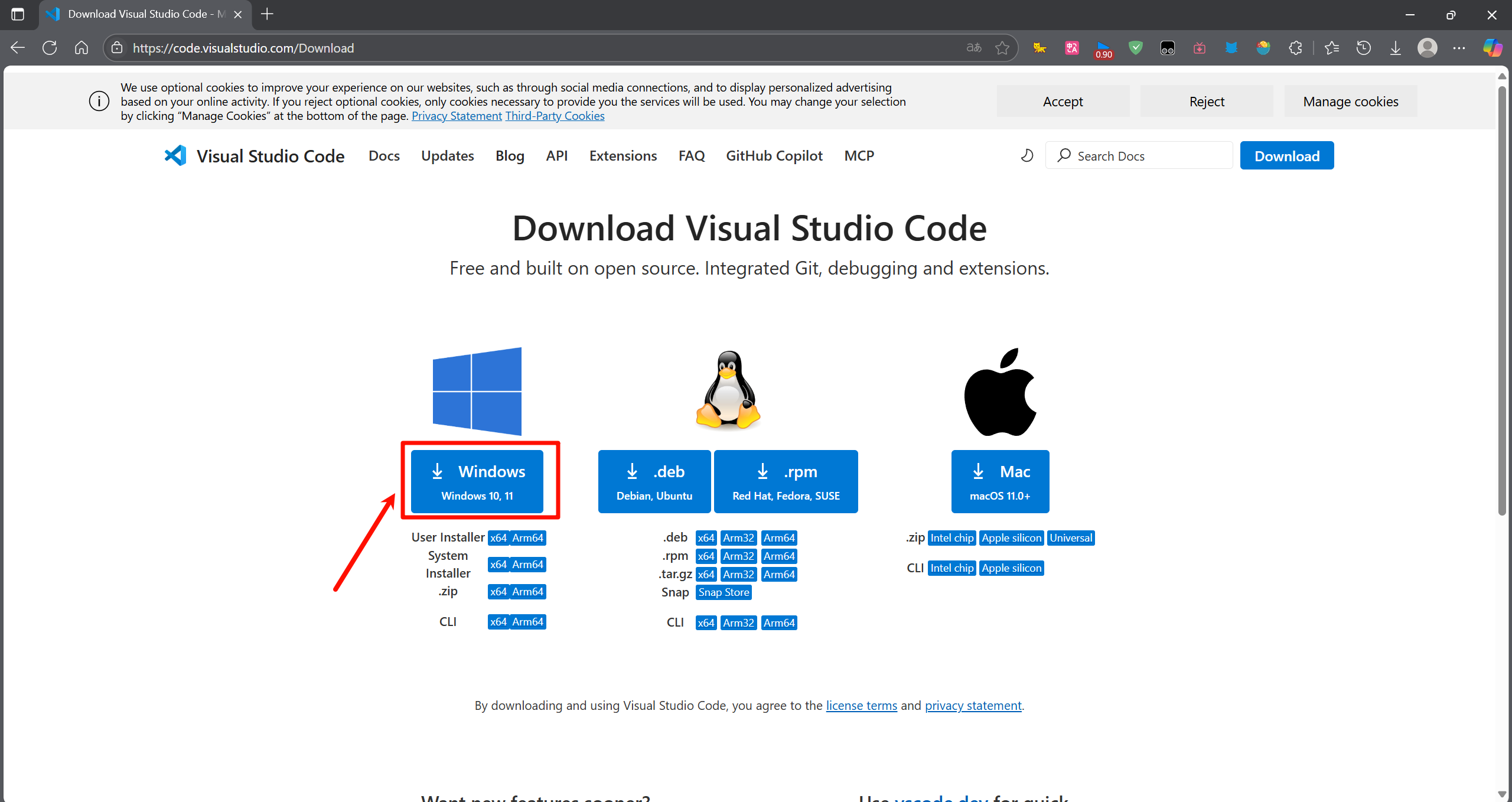1512x802 pixels.
Task: Download the Windows 10, 11 installer
Action: [x=477, y=481]
